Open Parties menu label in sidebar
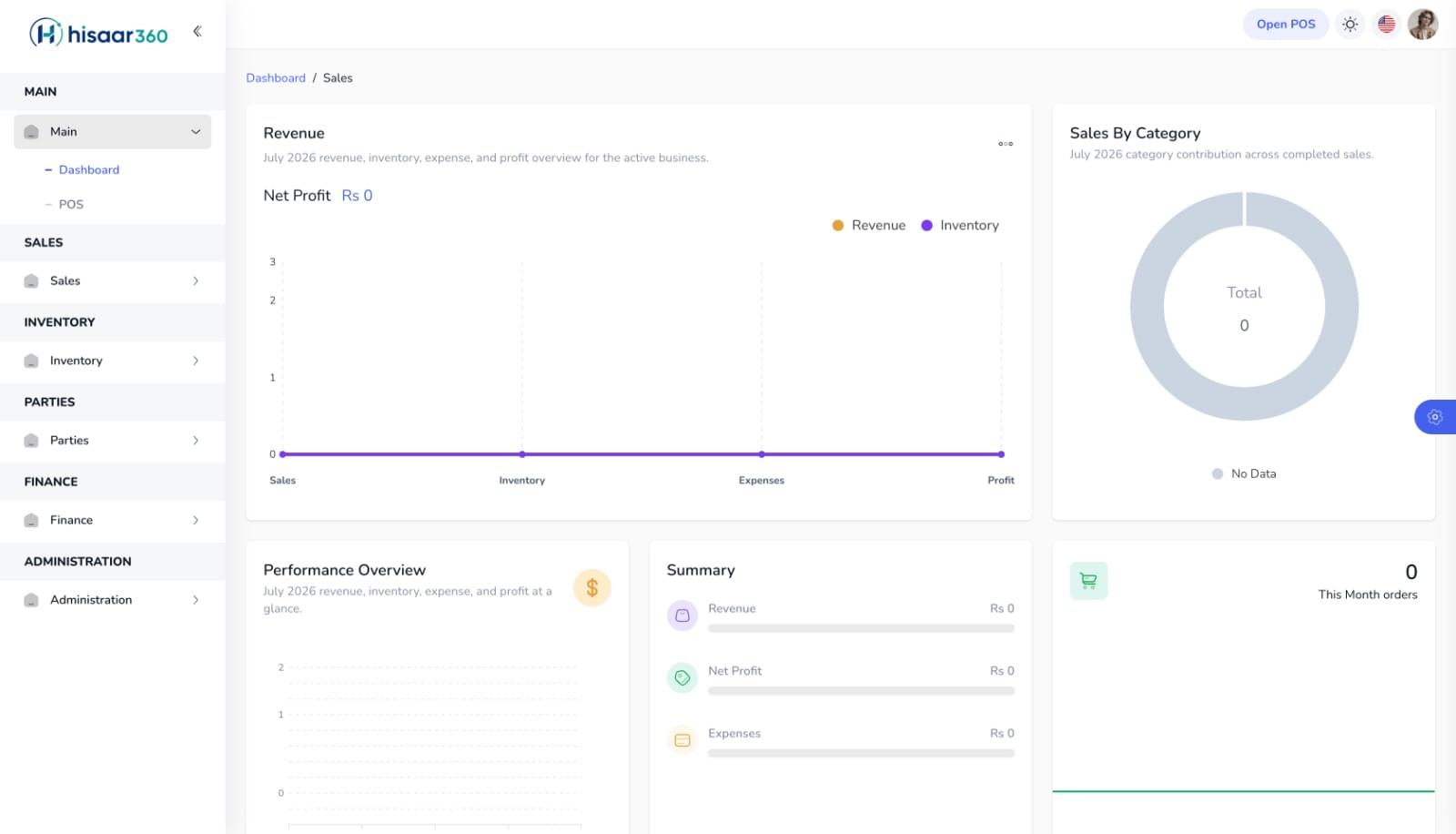The height and width of the screenshot is (834, 1456). click(69, 441)
